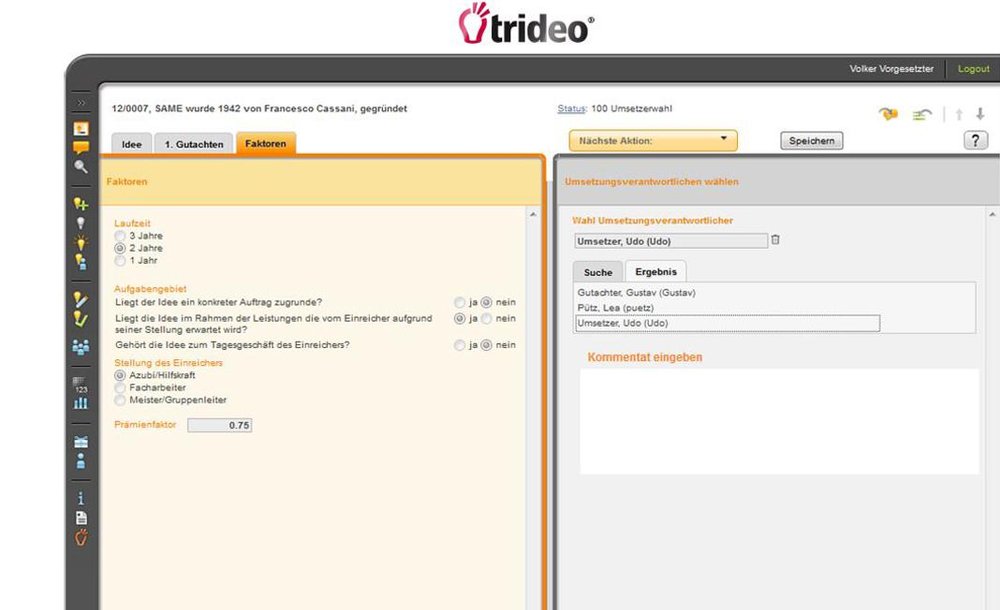
Task: Open the magnifier search icon in sidebar
Action: (x=81, y=167)
